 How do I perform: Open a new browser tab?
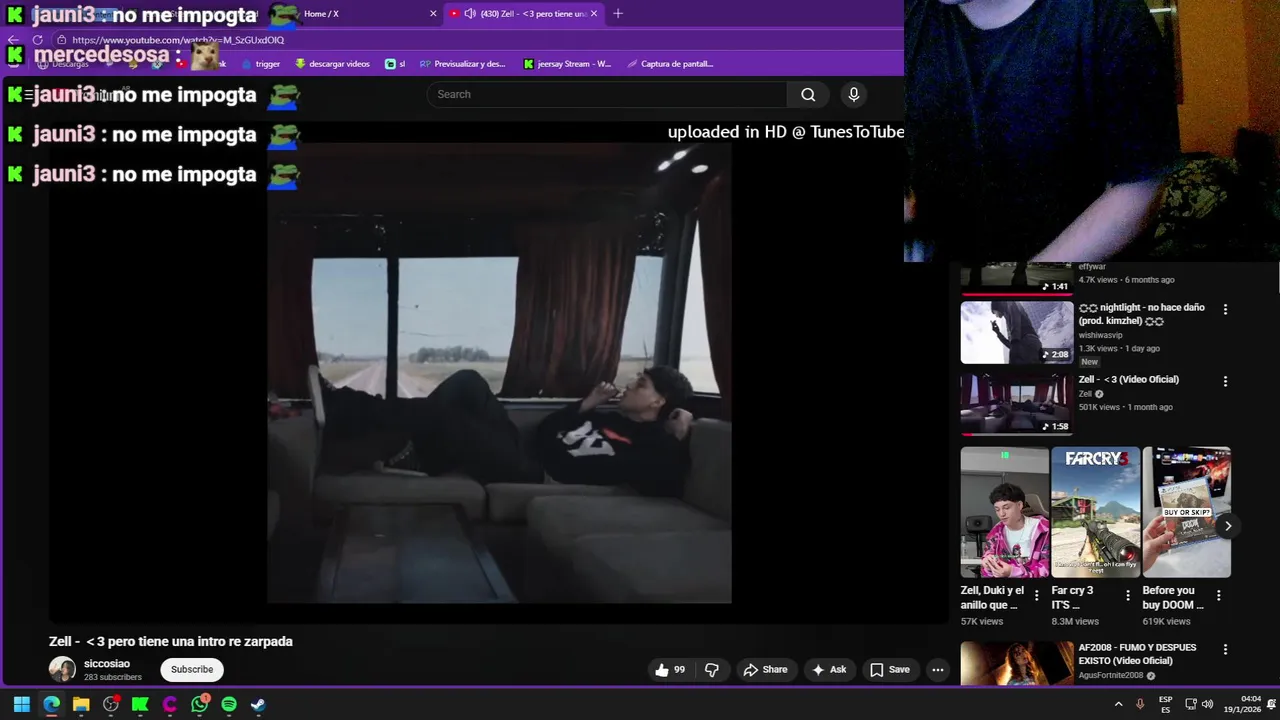[618, 14]
